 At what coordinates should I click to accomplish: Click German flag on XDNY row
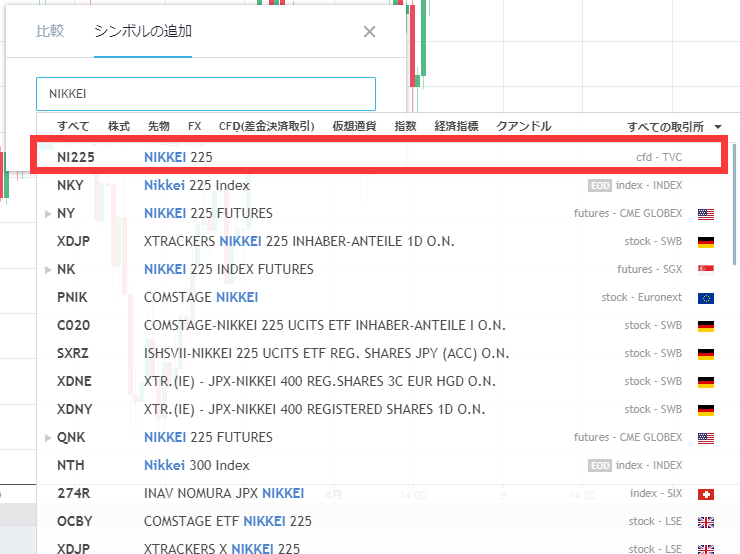coord(706,410)
